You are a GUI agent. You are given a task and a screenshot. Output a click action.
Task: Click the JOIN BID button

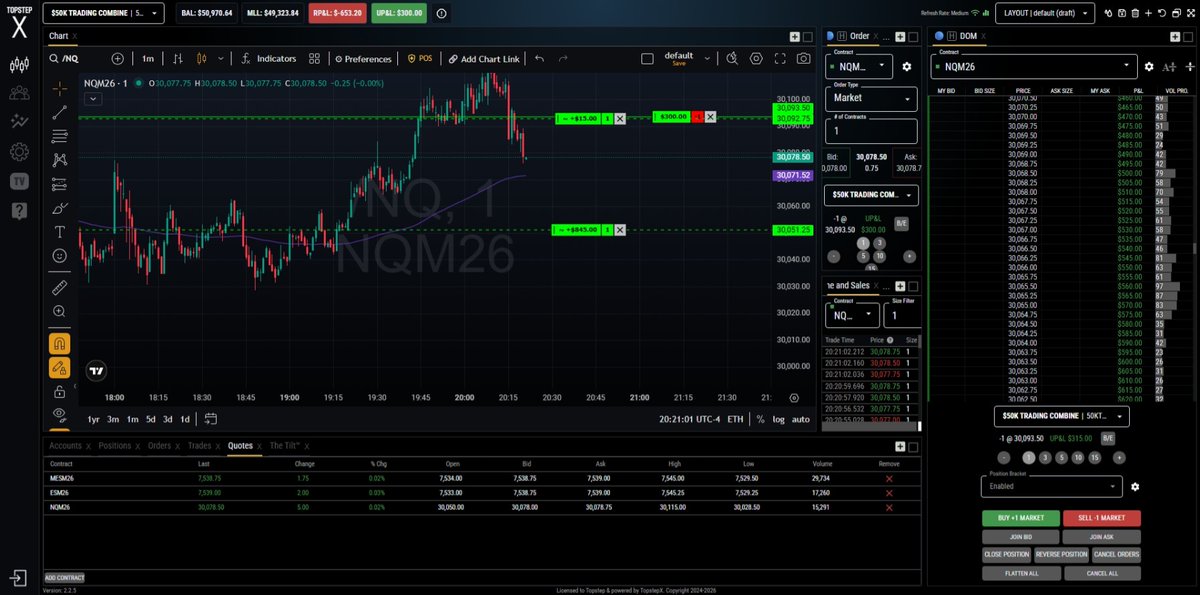(1020, 537)
